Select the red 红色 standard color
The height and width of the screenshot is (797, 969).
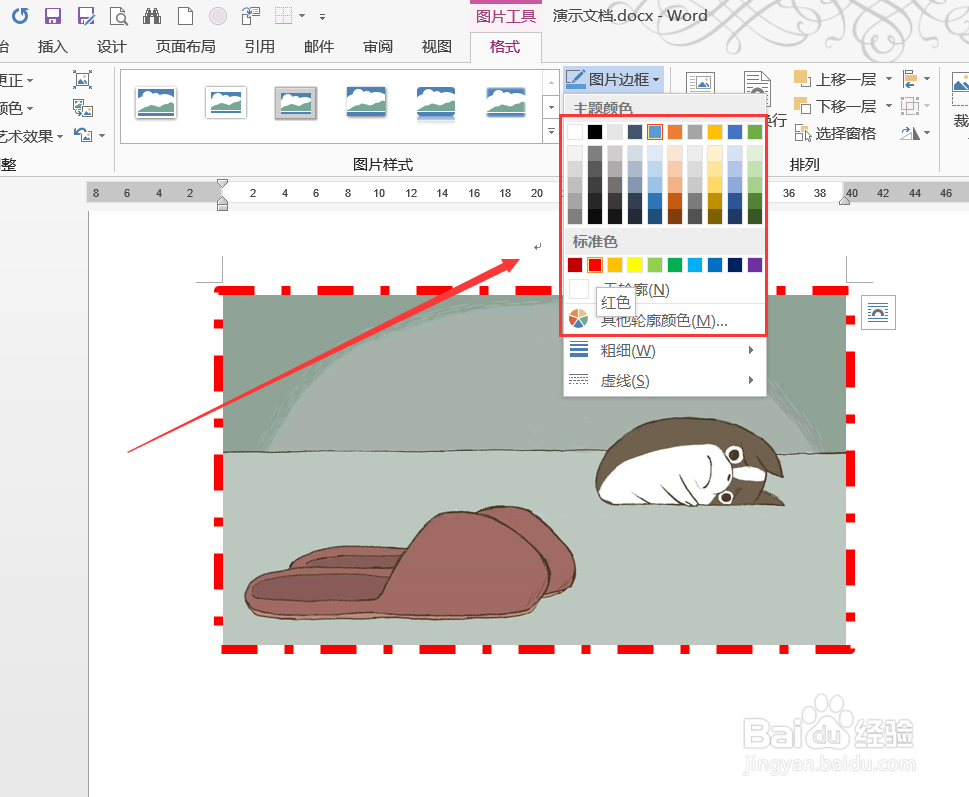(x=595, y=265)
